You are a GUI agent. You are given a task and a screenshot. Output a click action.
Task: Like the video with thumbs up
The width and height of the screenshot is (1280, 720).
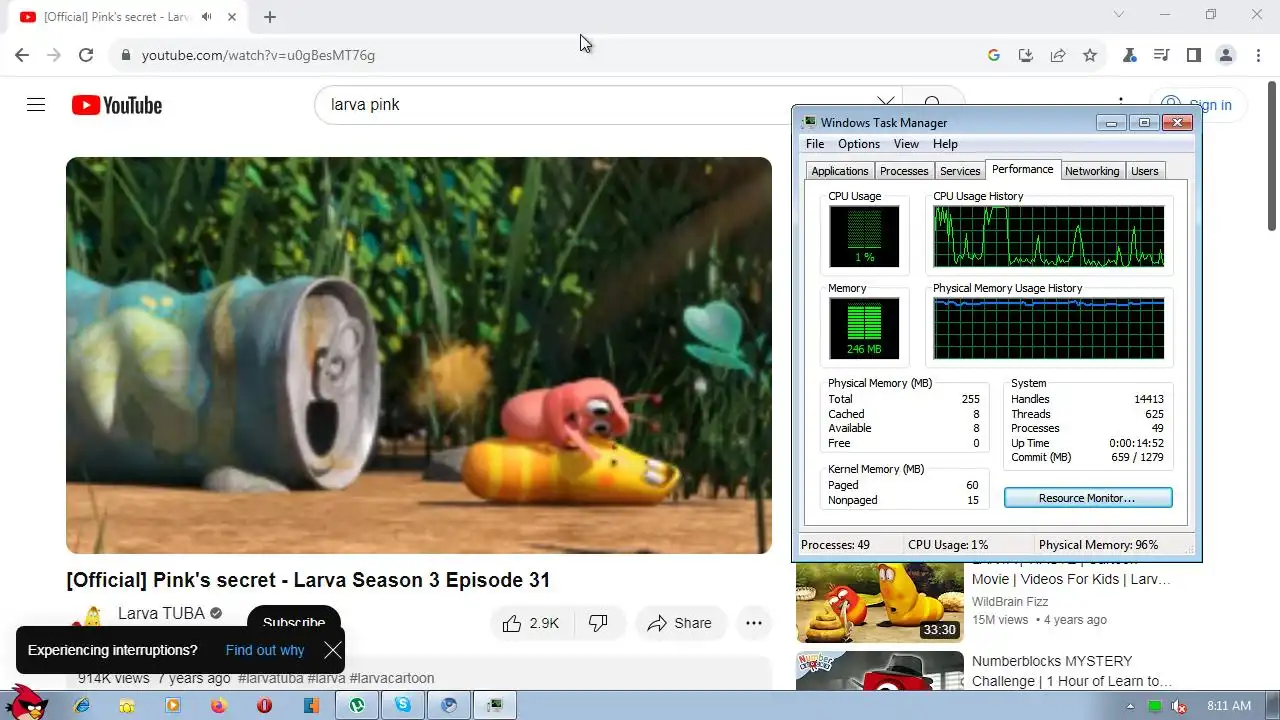[531, 623]
